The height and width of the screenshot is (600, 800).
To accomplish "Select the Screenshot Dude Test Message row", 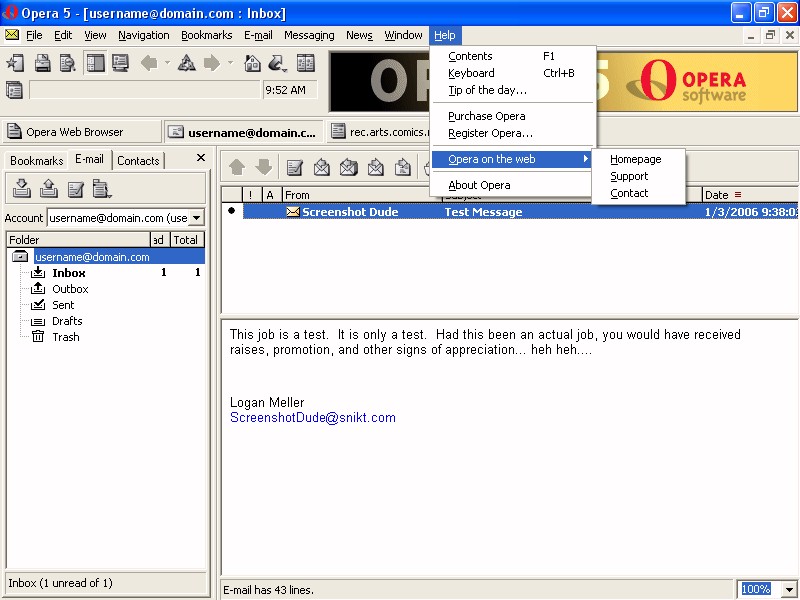I will pos(520,212).
